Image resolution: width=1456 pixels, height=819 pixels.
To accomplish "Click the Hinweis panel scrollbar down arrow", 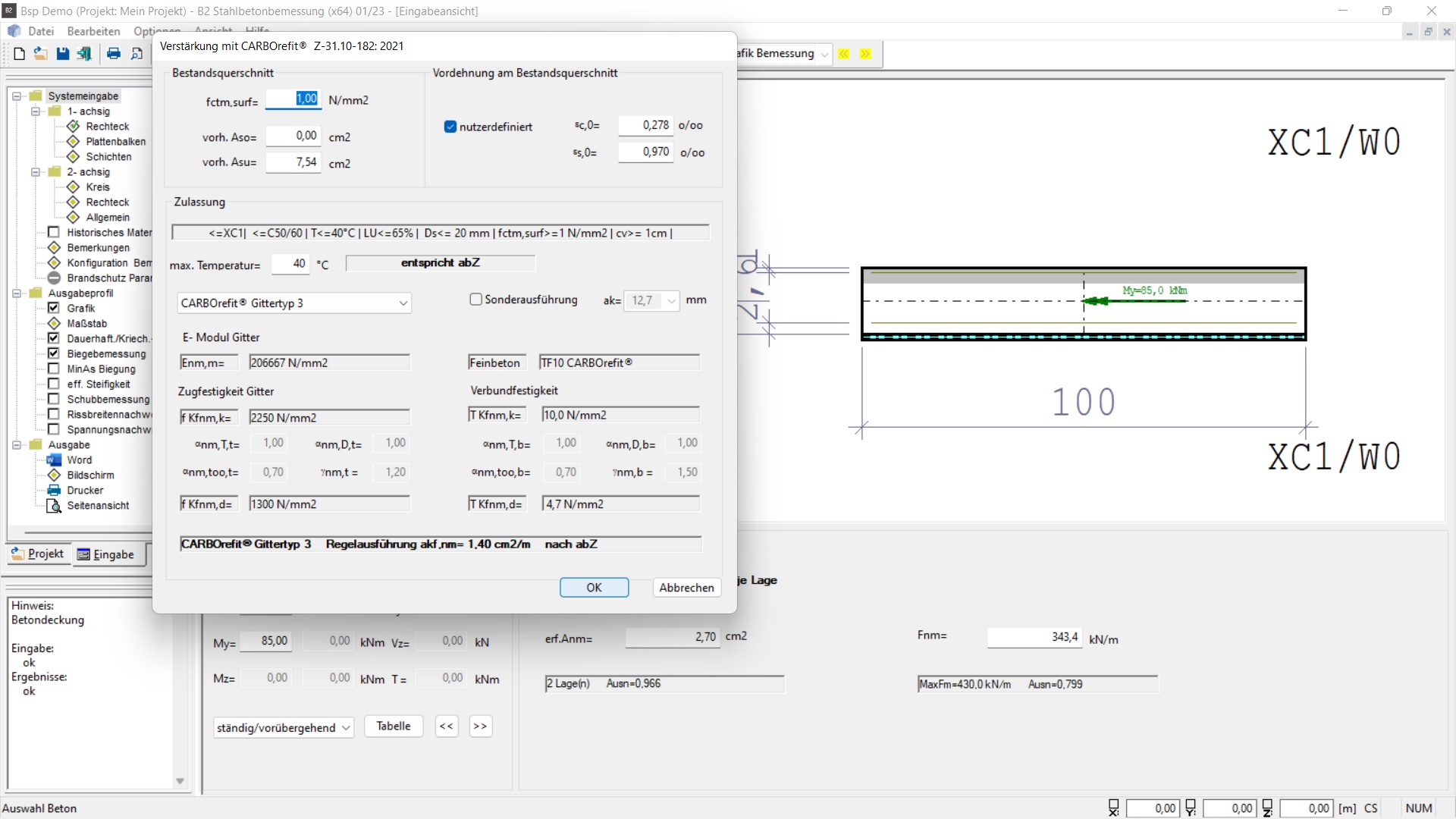I will pyautogui.click(x=180, y=781).
